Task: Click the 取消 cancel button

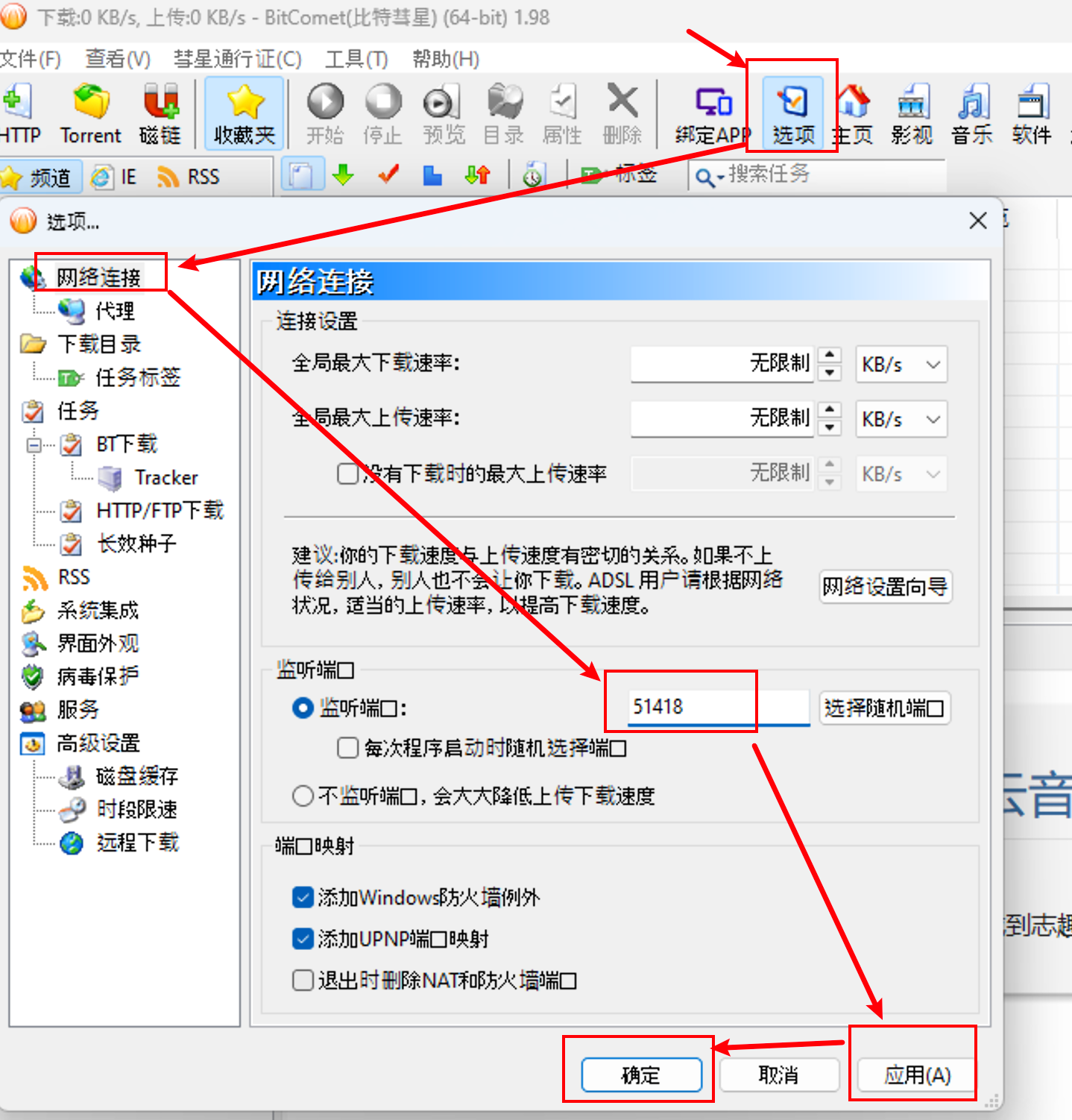Action: [778, 1075]
